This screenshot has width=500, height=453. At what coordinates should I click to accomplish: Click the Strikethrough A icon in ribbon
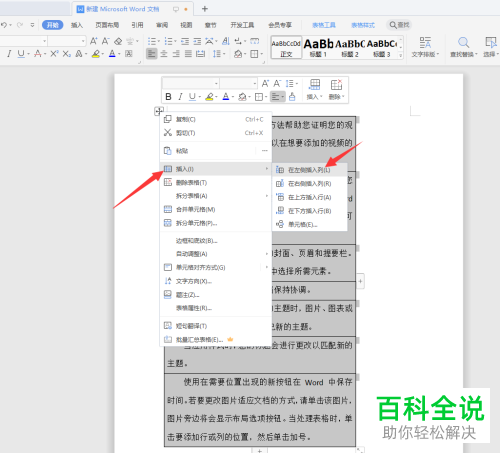point(38,54)
